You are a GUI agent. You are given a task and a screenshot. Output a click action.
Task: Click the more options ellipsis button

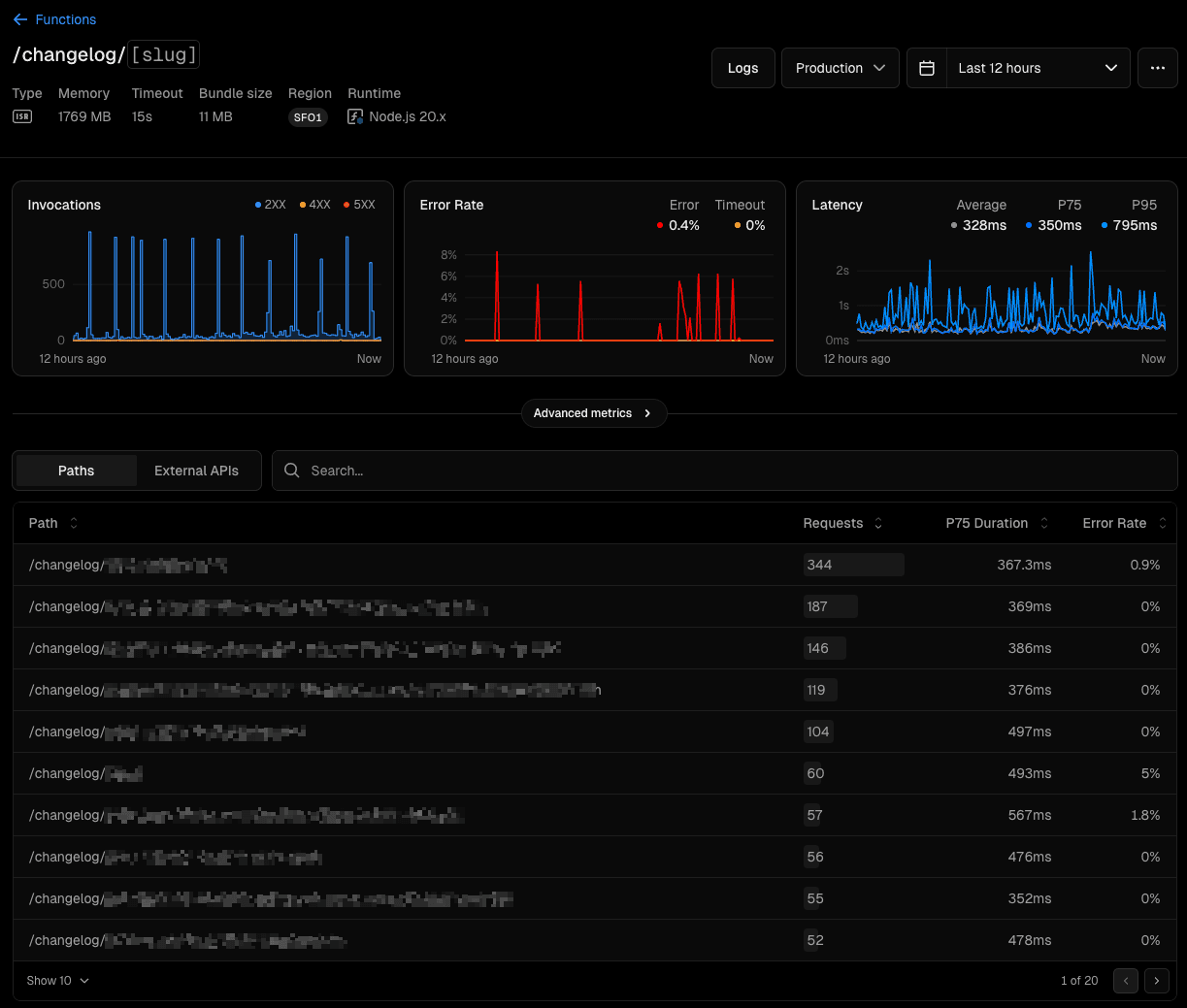click(1157, 68)
